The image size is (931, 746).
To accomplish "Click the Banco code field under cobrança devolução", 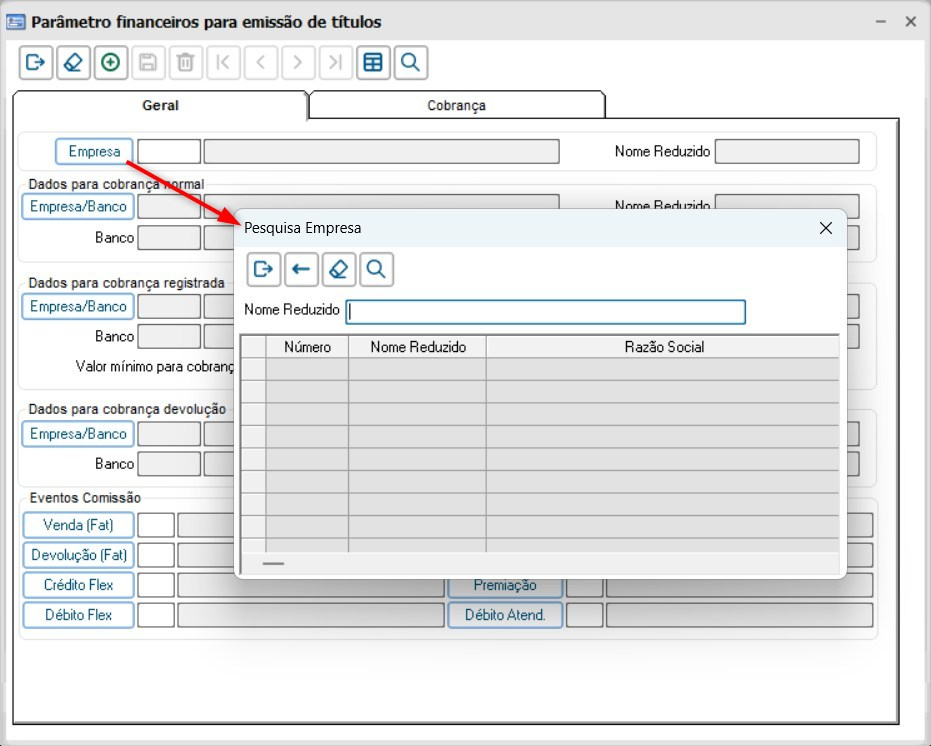I will point(169,464).
